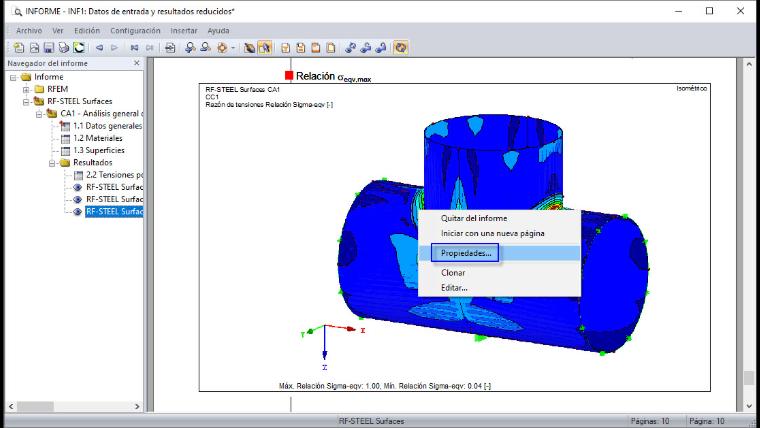Open the Ayuda menu
This screenshot has width=760, height=428.
[x=218, y=31]
